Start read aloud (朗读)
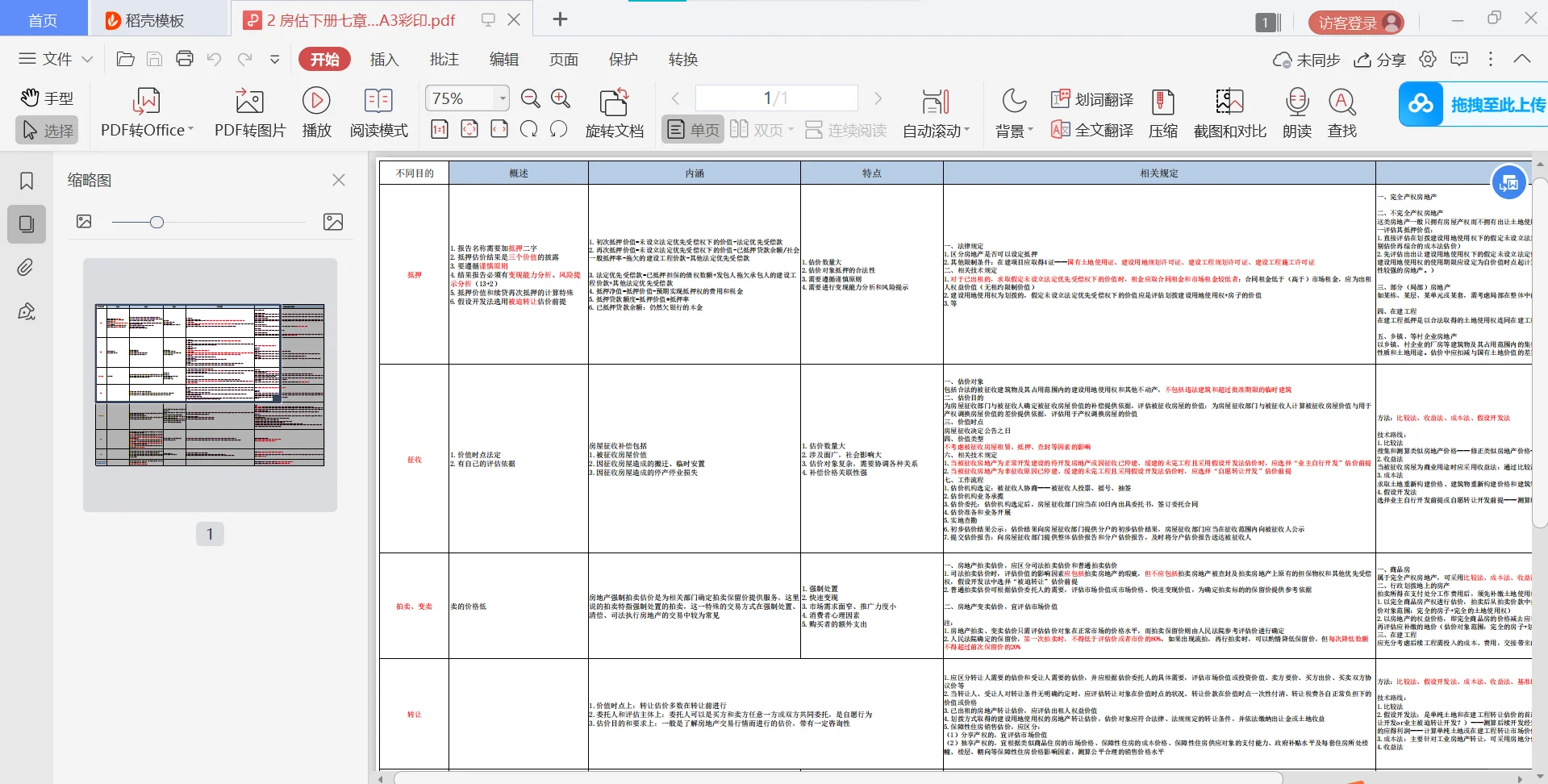This screenshot has width=1548, height=784. [1297, 114]
